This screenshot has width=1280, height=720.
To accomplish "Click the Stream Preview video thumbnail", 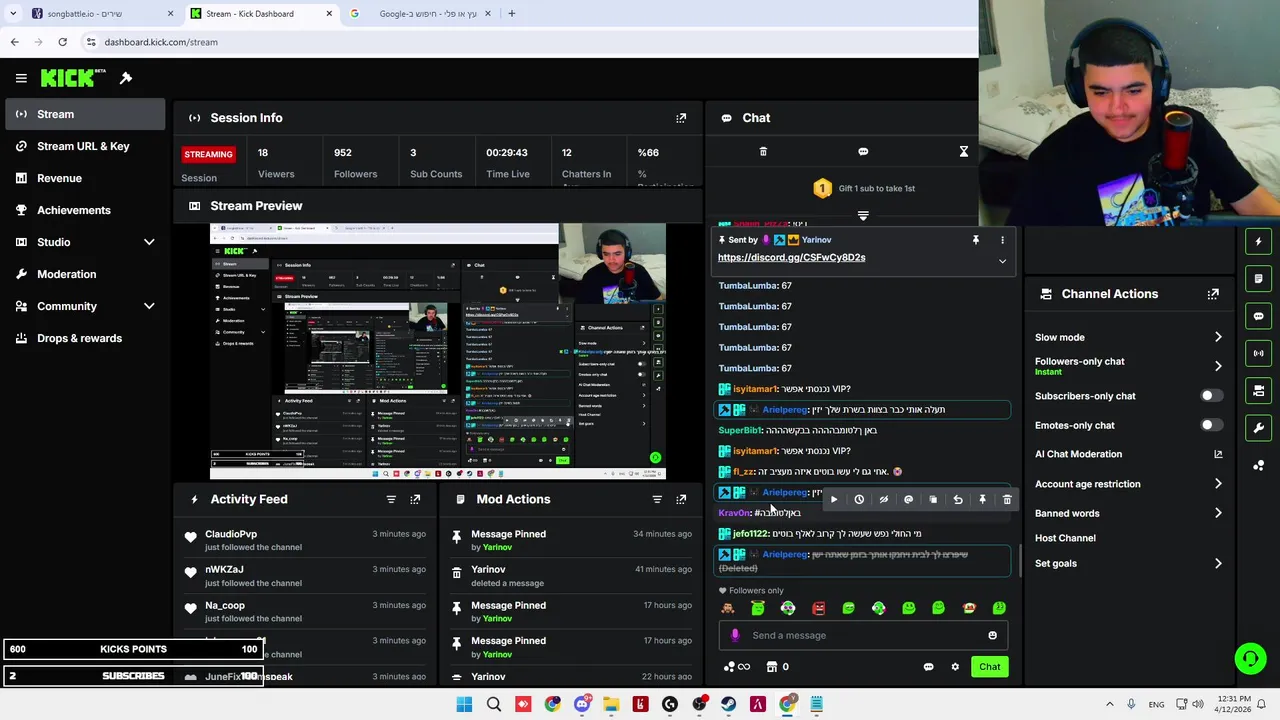I will [x=438, y=351].
